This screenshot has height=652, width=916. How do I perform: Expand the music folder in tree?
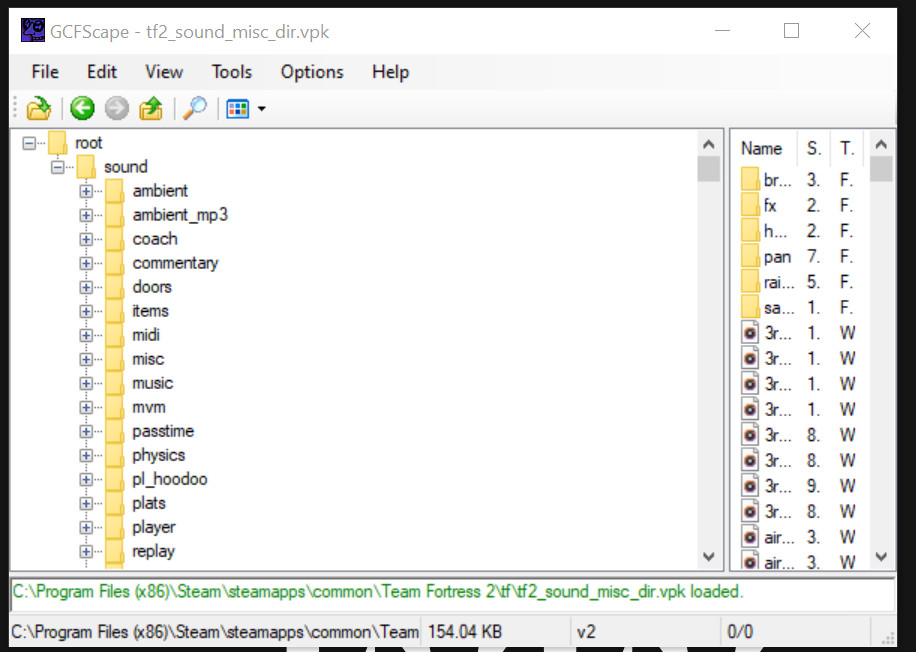tap(86, 383)
